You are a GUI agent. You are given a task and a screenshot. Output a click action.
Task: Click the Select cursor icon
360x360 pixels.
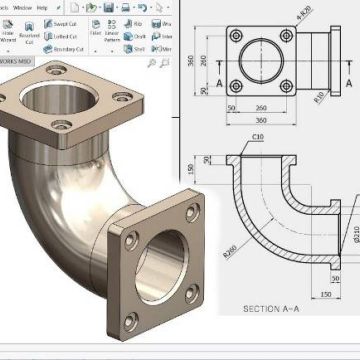(x=159, y=7)
